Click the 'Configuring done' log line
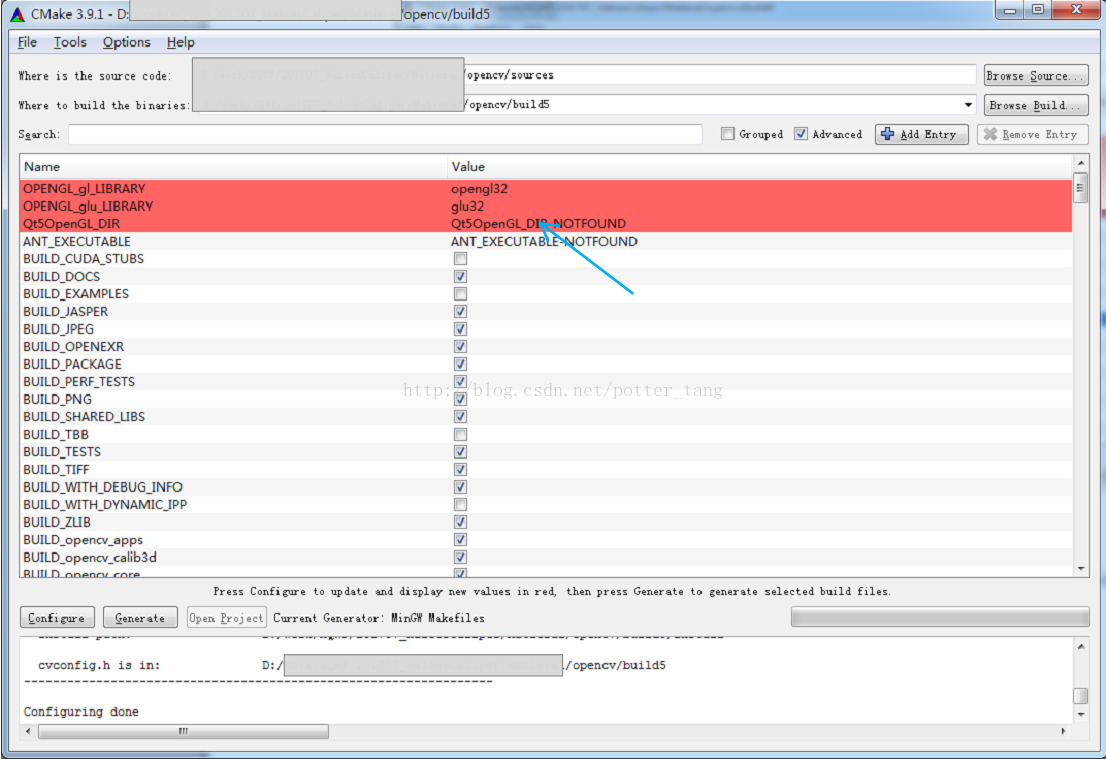Viewport: 1106px width, 759px height. coord(81,712)
